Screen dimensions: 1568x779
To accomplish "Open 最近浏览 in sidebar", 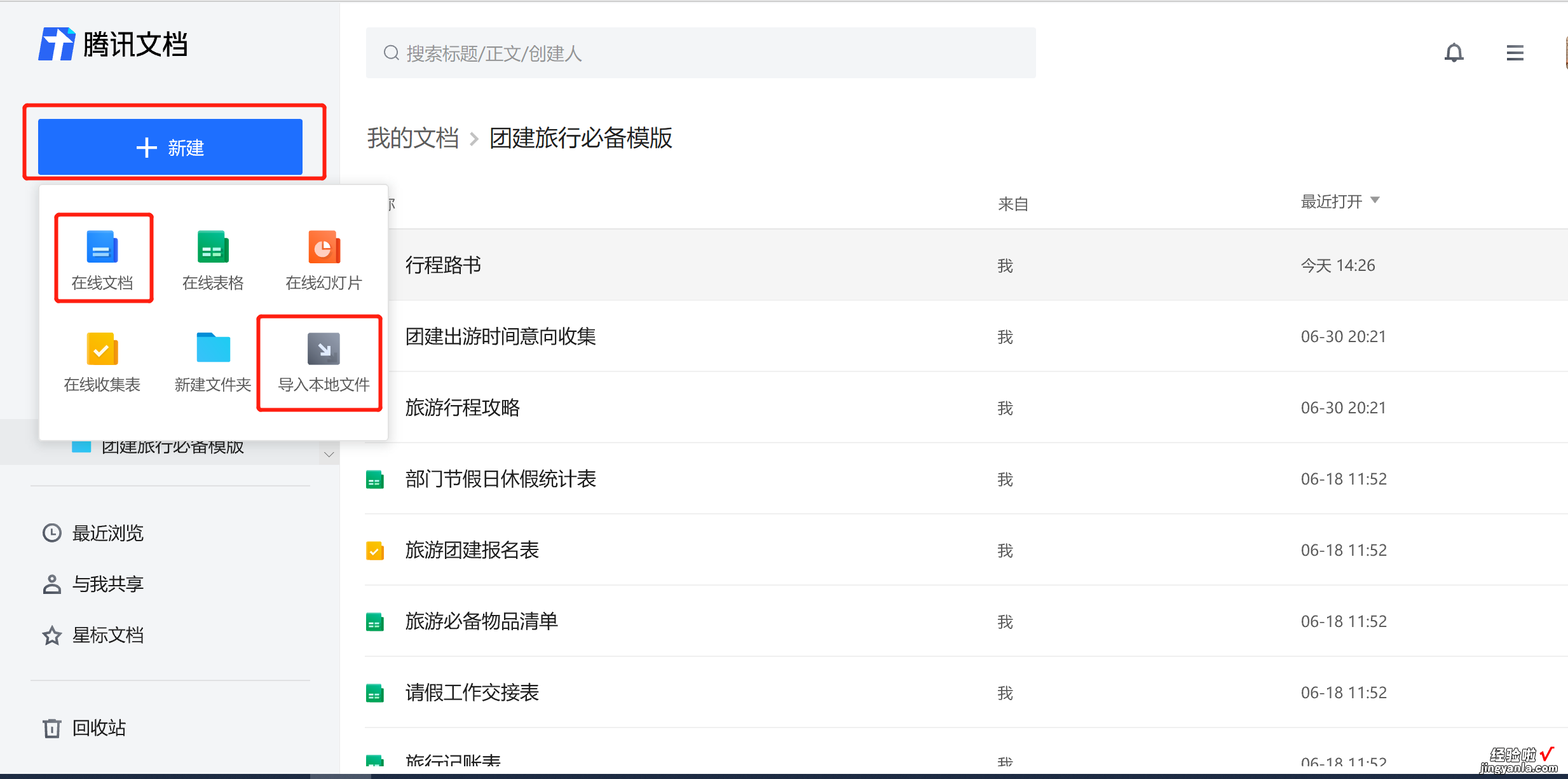I will (x=108, y=533).
